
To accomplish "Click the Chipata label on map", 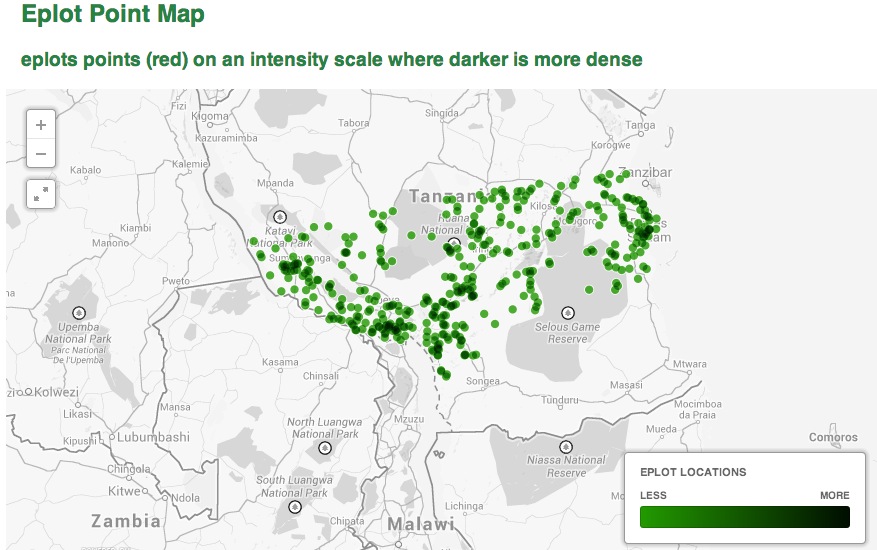I will pos(347,521).
